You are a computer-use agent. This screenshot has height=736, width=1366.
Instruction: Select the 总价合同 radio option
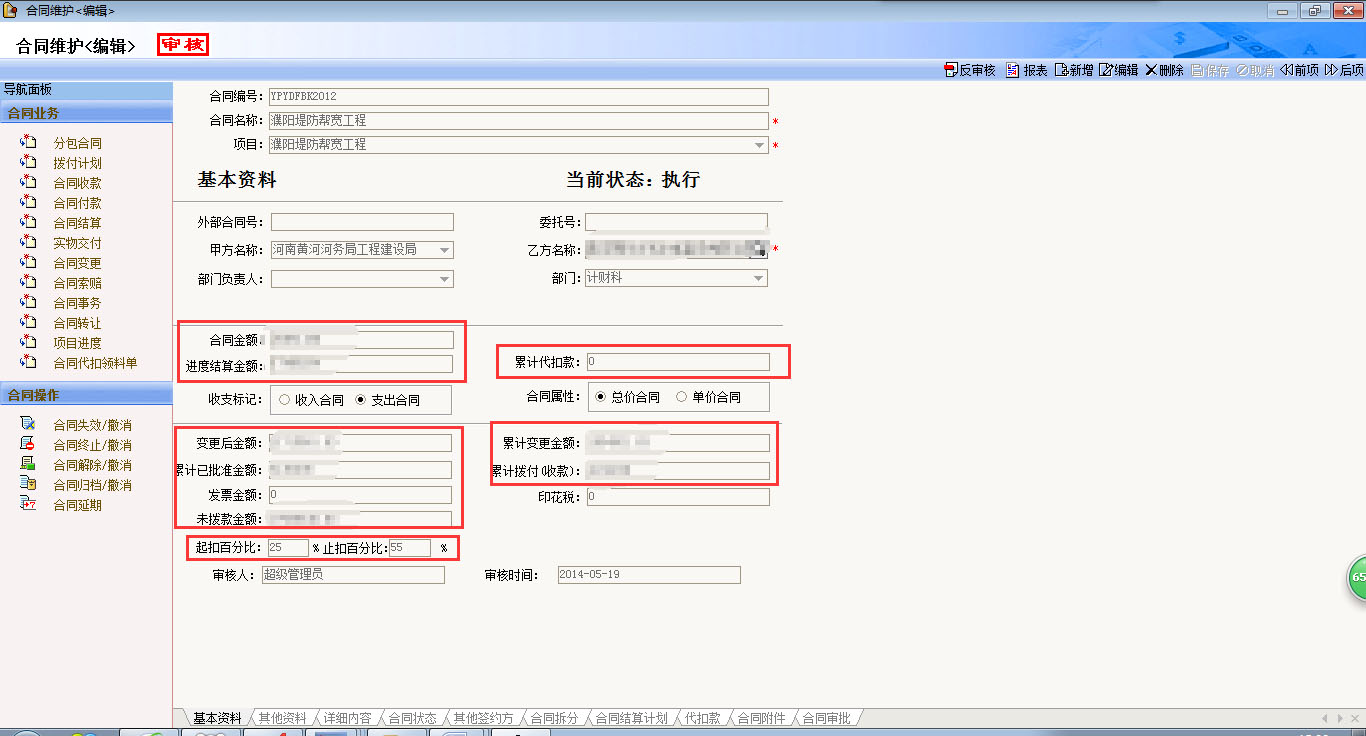pyautogui.click(x=601, y=397)
